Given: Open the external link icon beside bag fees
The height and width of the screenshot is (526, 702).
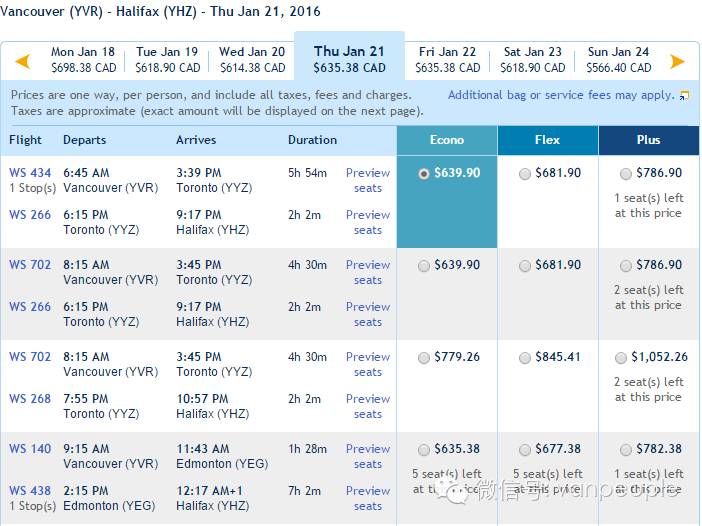Looking at the screenshot, I should point(685,95).
